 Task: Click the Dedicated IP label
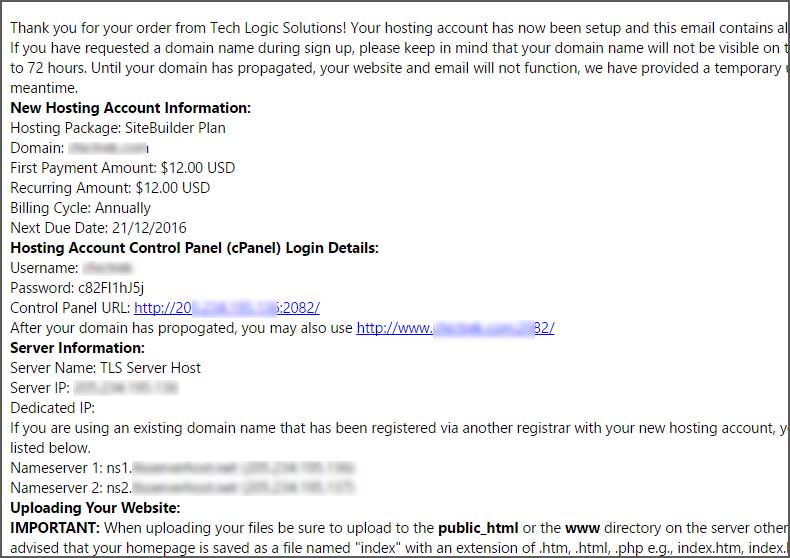click(x=52, y=408)
